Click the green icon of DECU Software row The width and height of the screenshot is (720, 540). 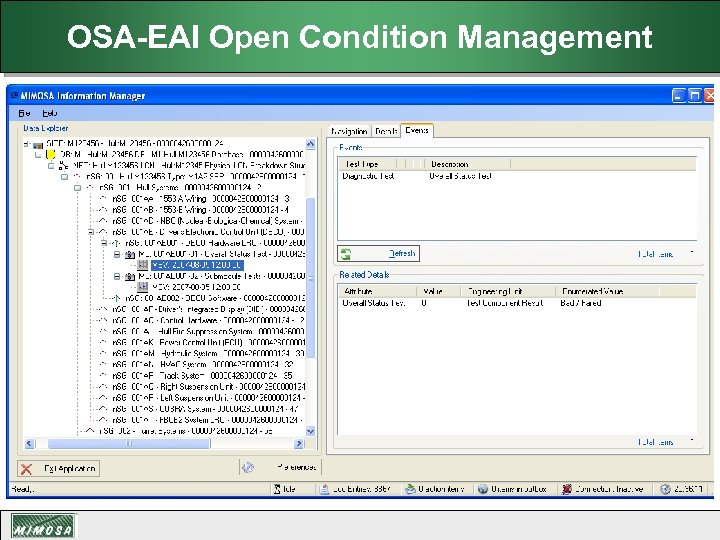point(116,298)
